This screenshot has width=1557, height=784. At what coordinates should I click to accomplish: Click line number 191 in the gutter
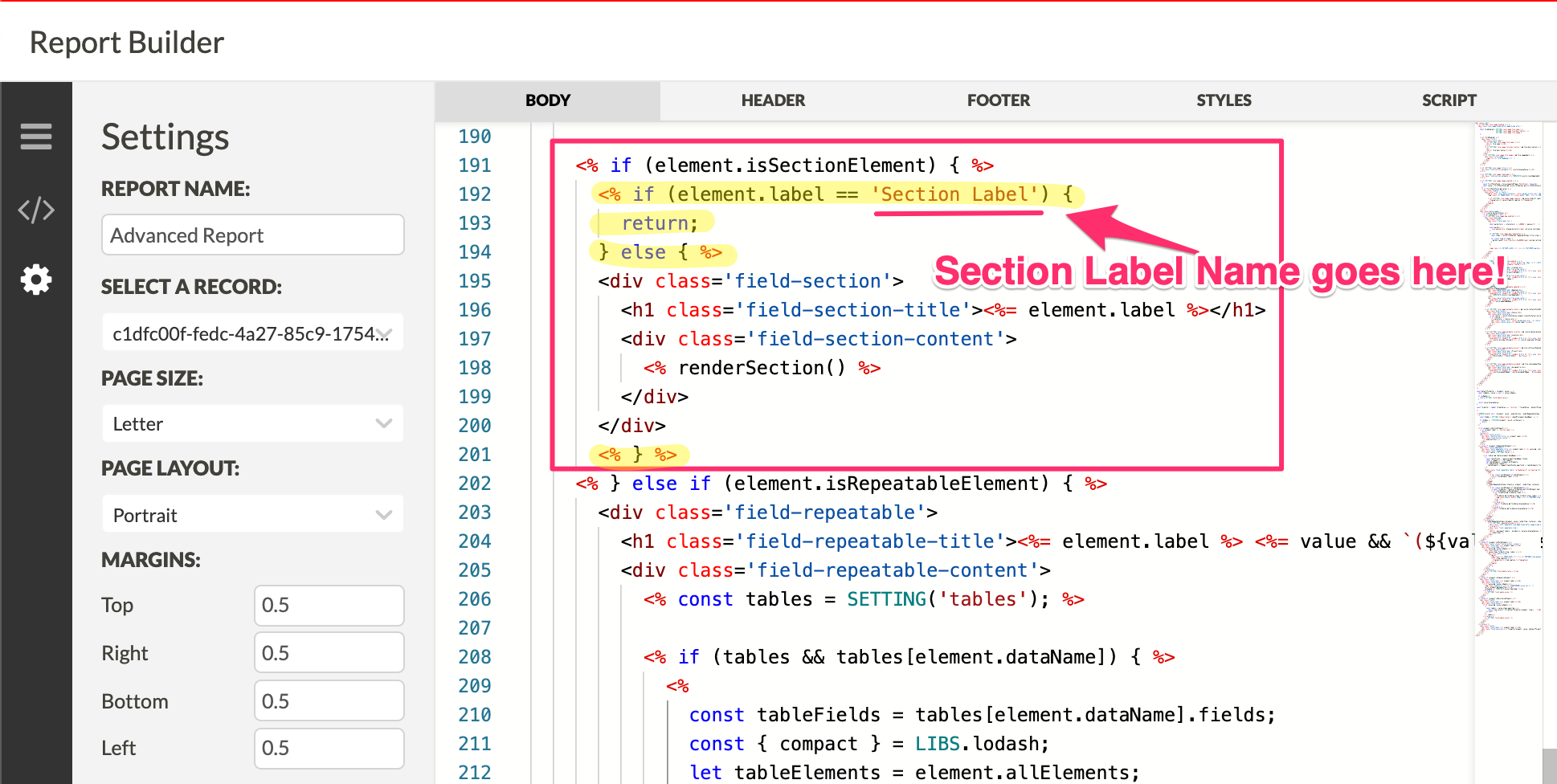(475, 165)
